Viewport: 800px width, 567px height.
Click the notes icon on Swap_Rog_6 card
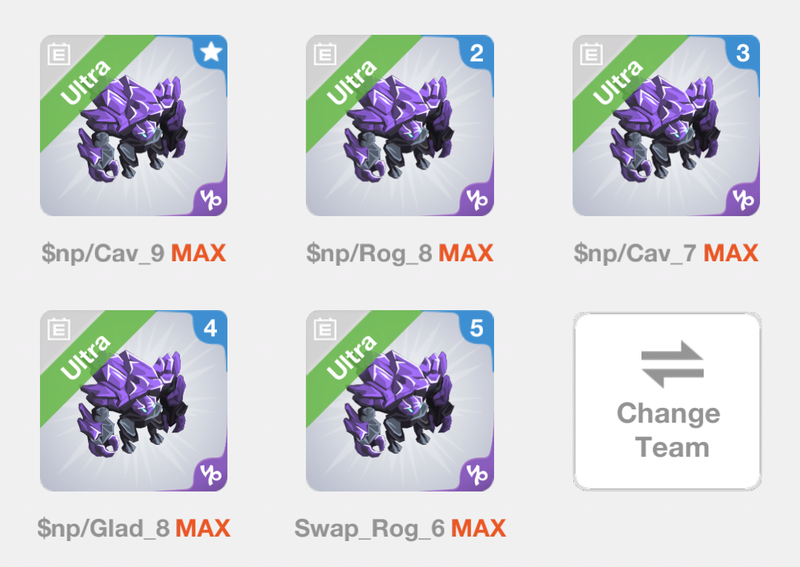pos(325,329)
